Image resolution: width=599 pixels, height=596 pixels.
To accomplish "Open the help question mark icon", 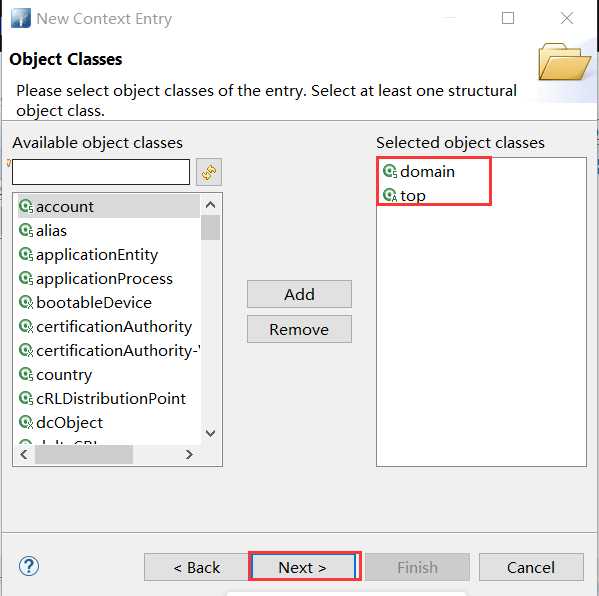I will tap(29, 566).
